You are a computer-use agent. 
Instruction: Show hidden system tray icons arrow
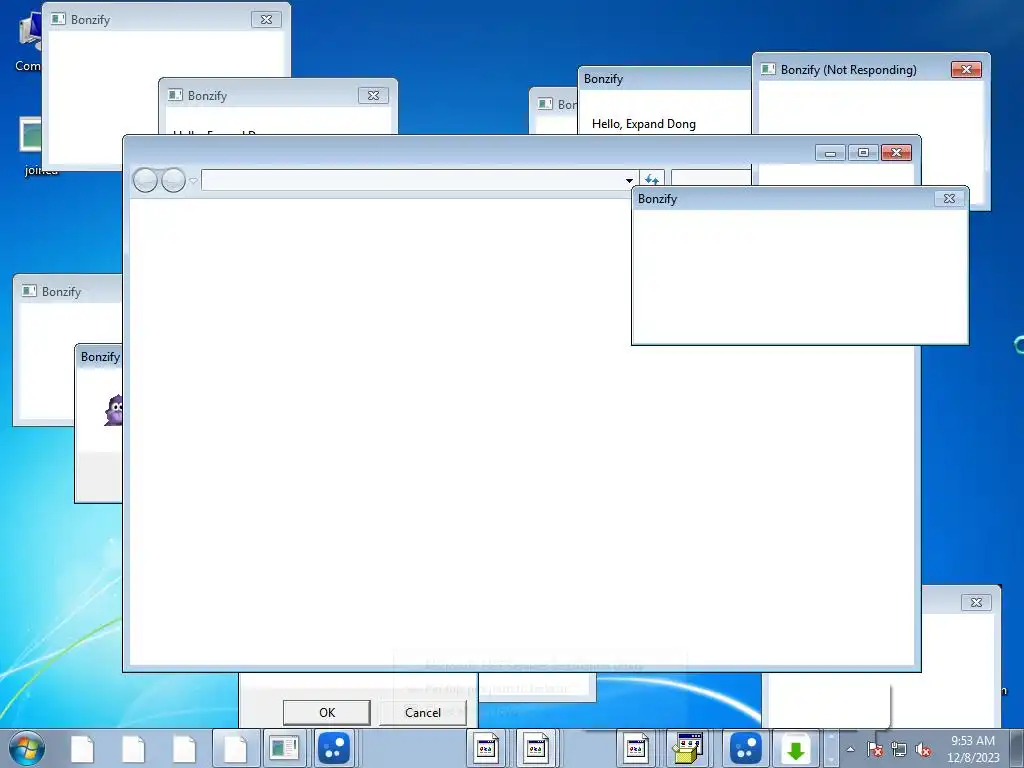(x=850, y=749)
